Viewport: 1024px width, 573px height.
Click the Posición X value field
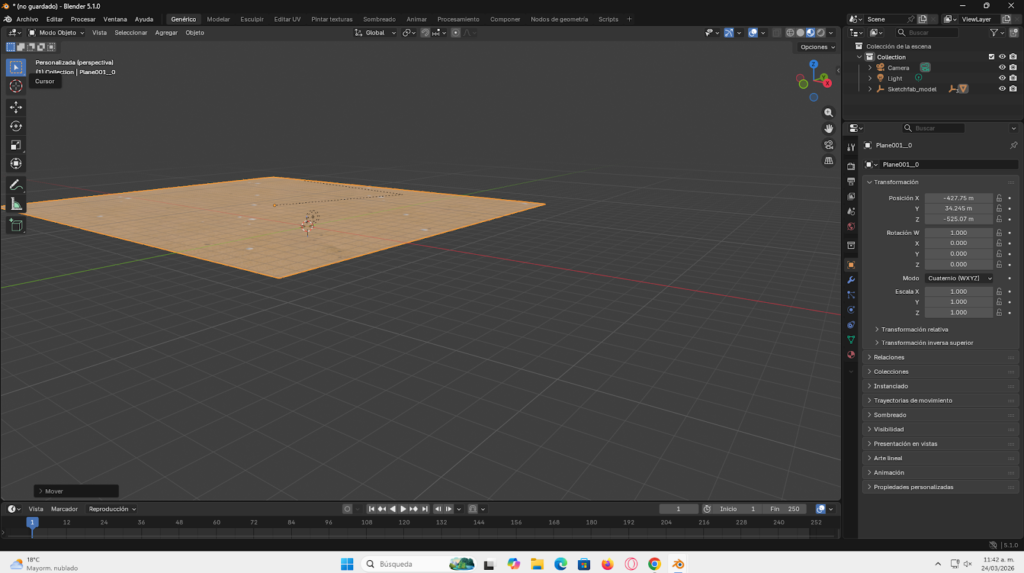pyautogui.click(x=959, y=198)
